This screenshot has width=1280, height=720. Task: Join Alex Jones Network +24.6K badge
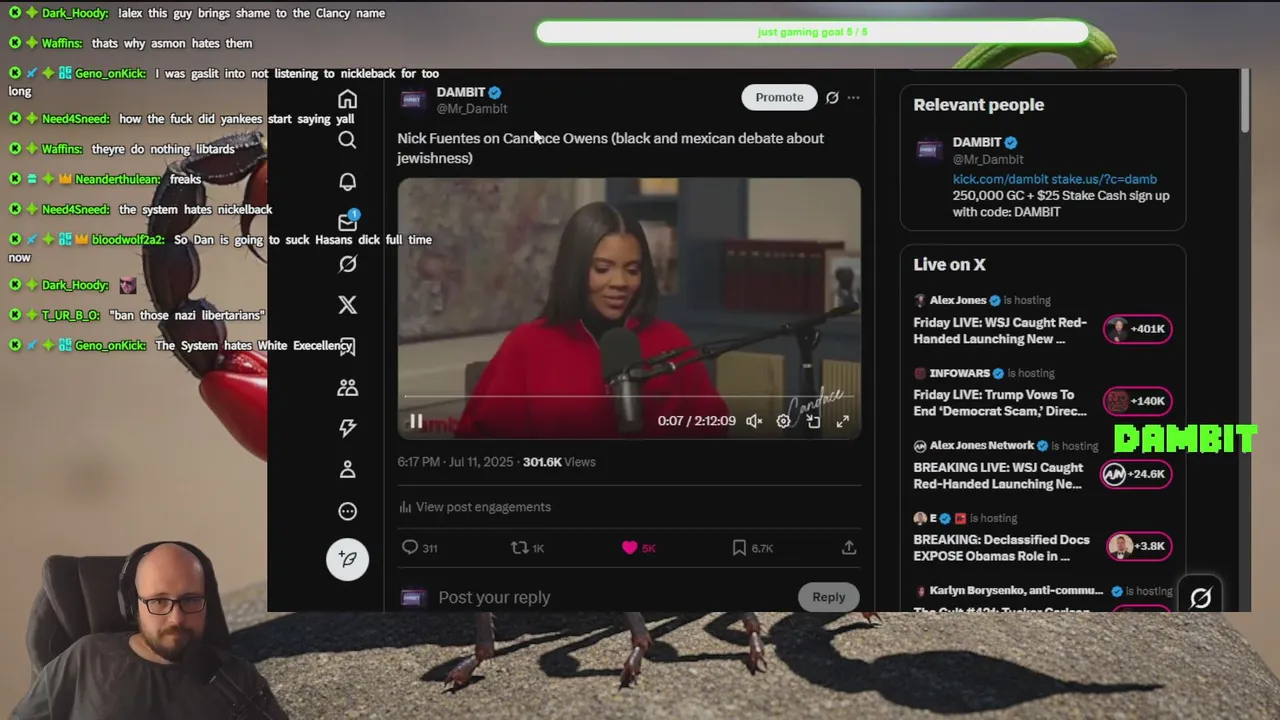click(x=1137, y=474)
